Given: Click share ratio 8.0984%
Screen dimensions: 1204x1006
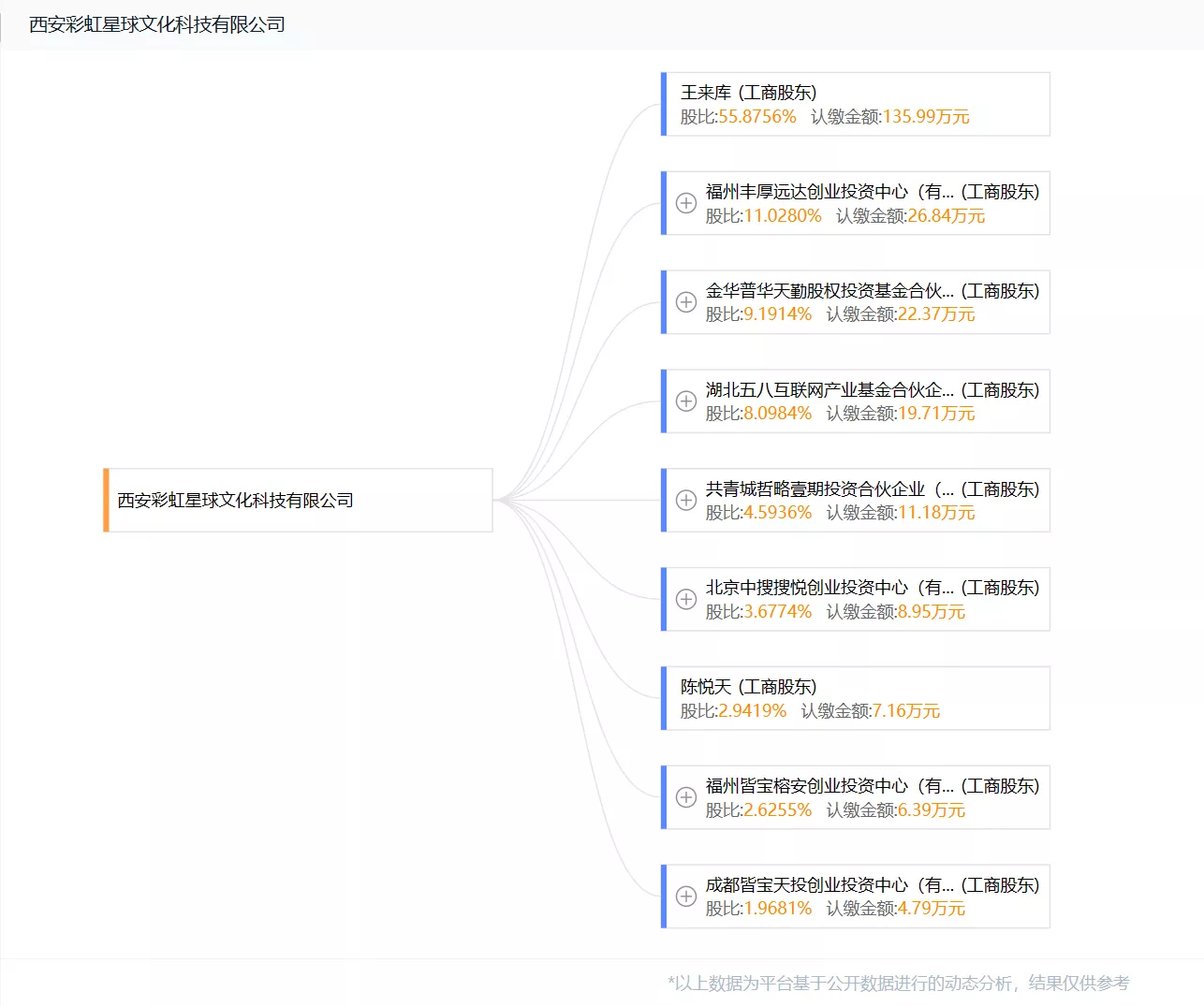Looking at the screenshot, I should coord(778,414).
